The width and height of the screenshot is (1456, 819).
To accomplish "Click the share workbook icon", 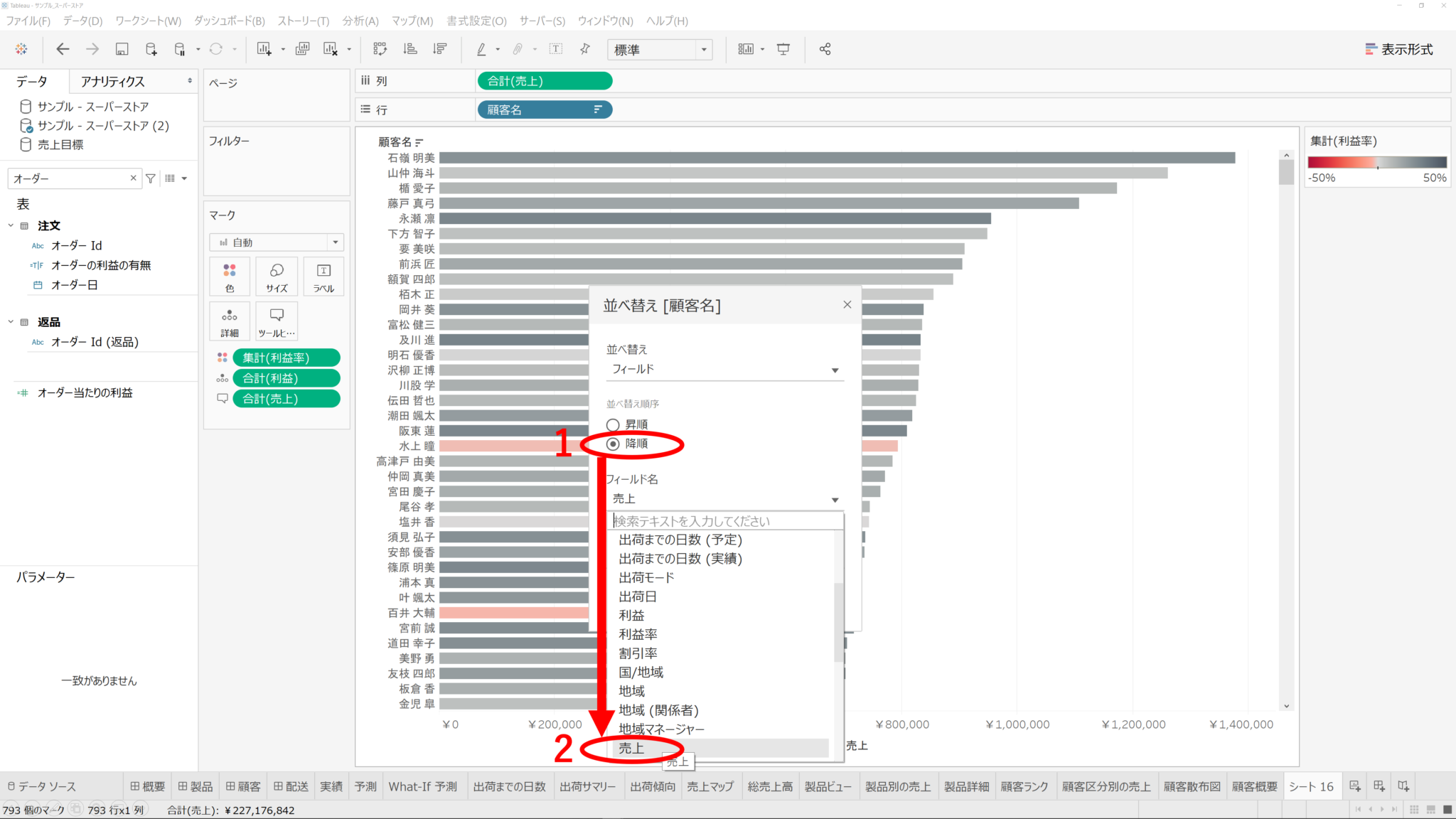I will click(825, 49).
